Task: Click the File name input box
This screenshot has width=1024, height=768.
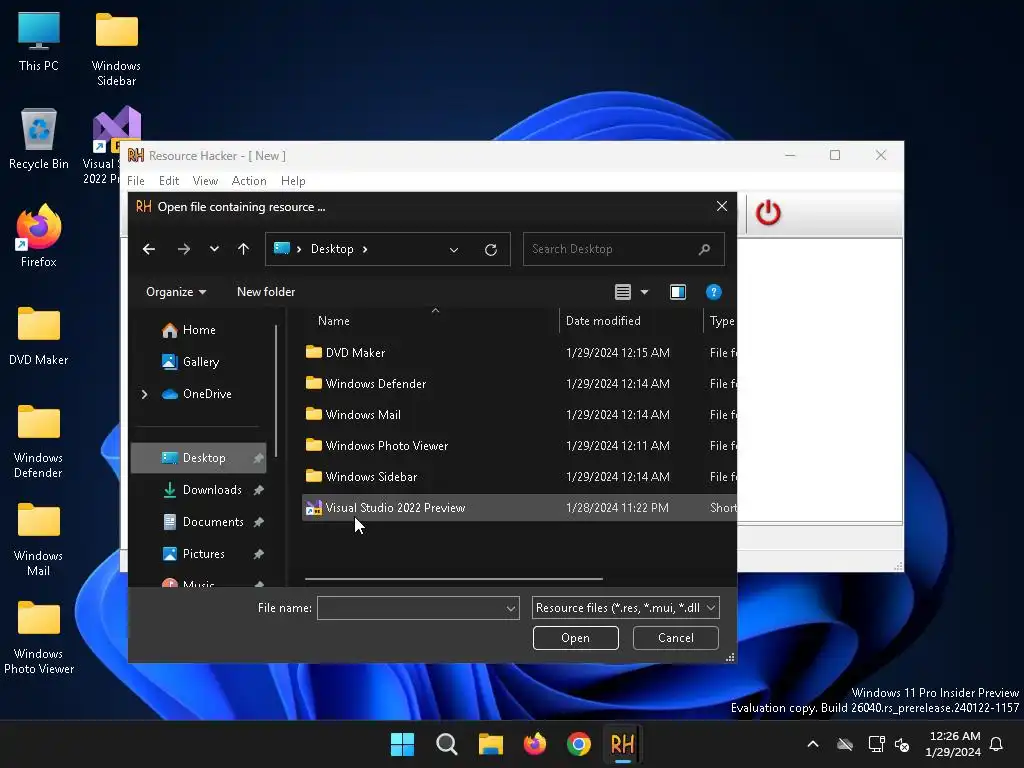Action: [x=411, y=608]
